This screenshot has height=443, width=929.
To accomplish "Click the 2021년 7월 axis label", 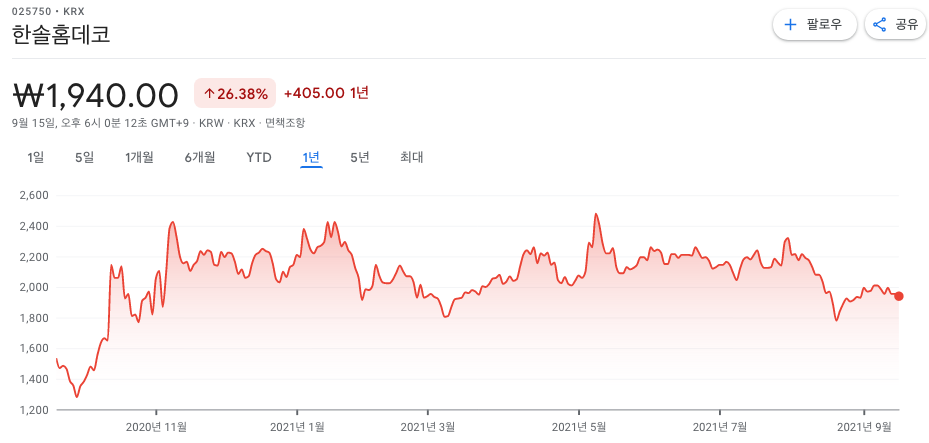I will click(720, 426).
